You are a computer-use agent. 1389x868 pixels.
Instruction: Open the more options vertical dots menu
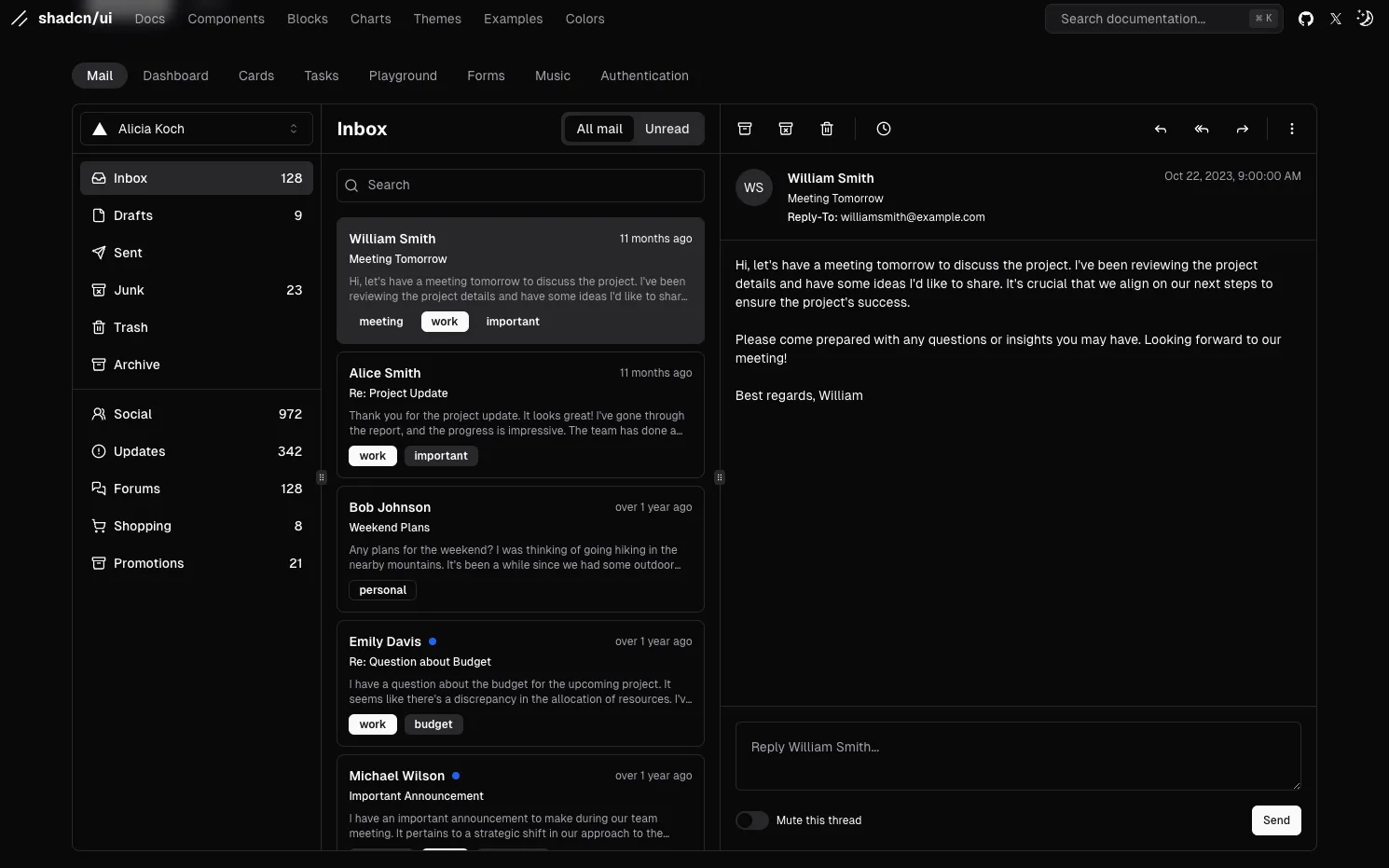1292,129
